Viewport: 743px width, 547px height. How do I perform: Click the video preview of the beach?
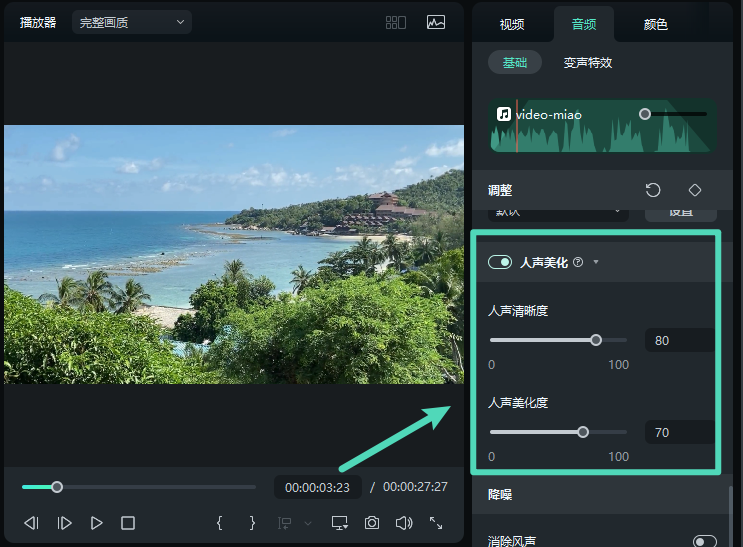[x=234, y=255]
